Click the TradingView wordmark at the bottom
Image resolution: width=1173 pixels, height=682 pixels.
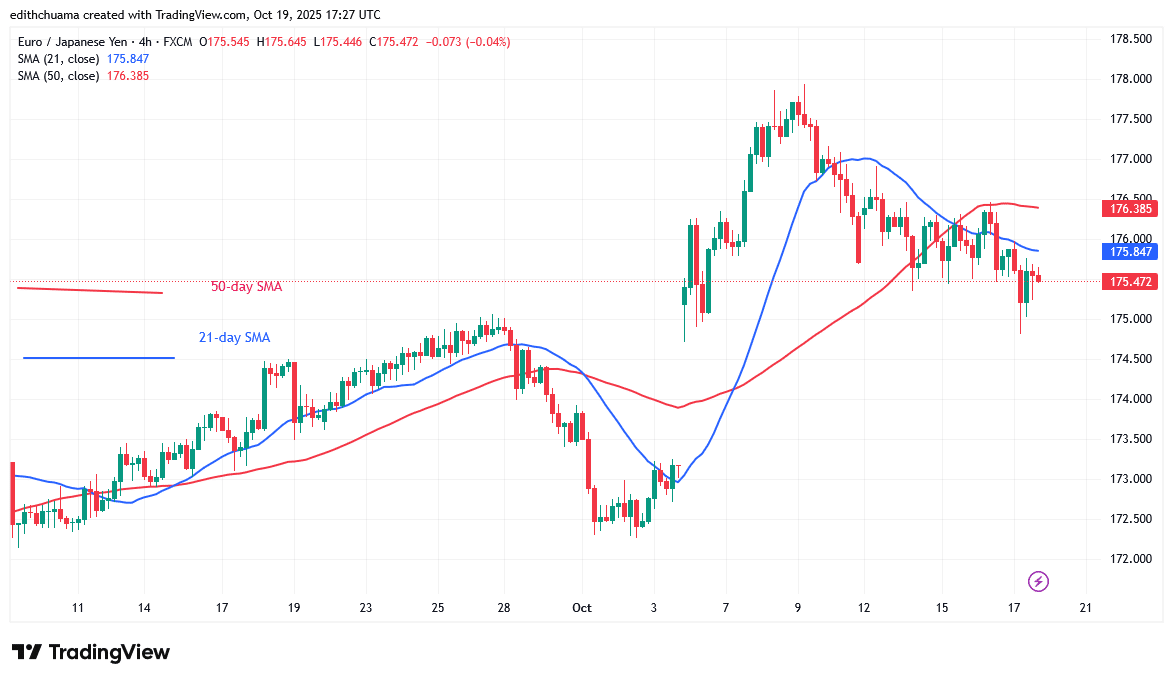click(x=110, y=653)
